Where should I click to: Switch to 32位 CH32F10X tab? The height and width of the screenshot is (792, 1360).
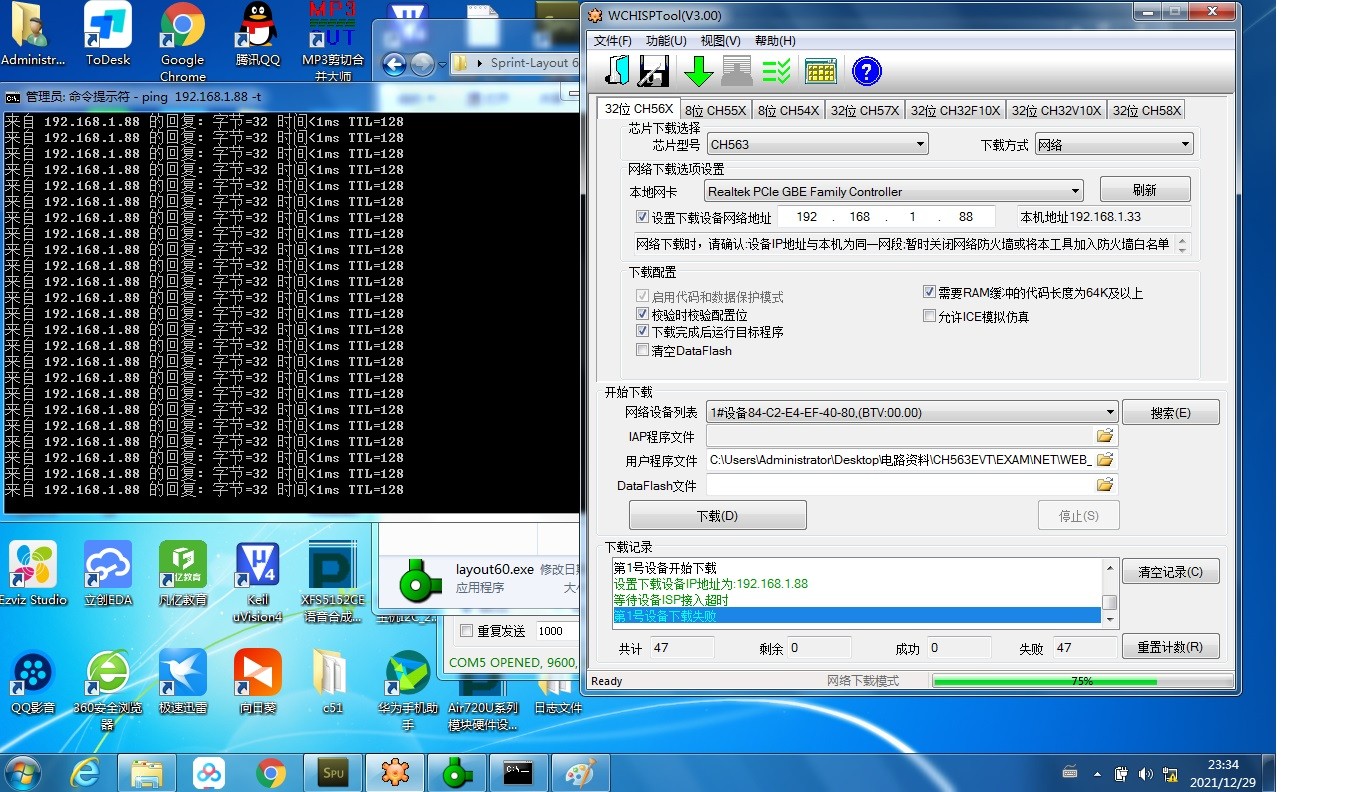(x=955, y=110)
